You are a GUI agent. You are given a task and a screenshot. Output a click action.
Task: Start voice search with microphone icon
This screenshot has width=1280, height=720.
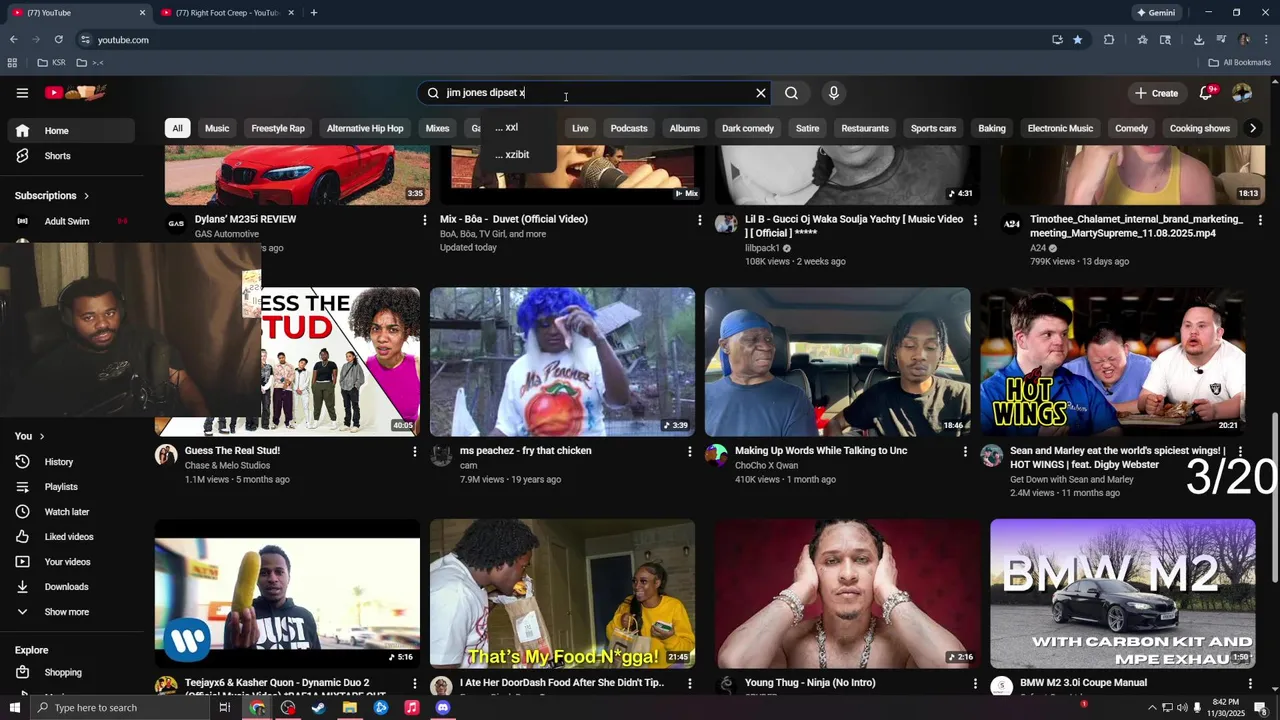(x=834, y=93)
